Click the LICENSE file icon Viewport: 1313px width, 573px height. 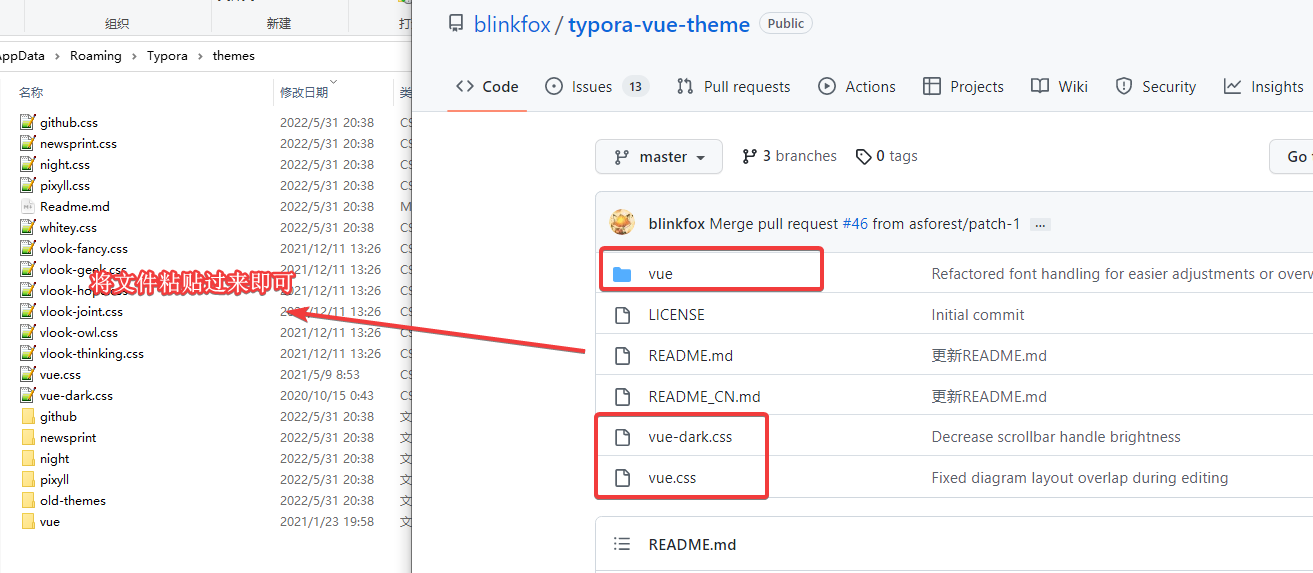[622, 315]
